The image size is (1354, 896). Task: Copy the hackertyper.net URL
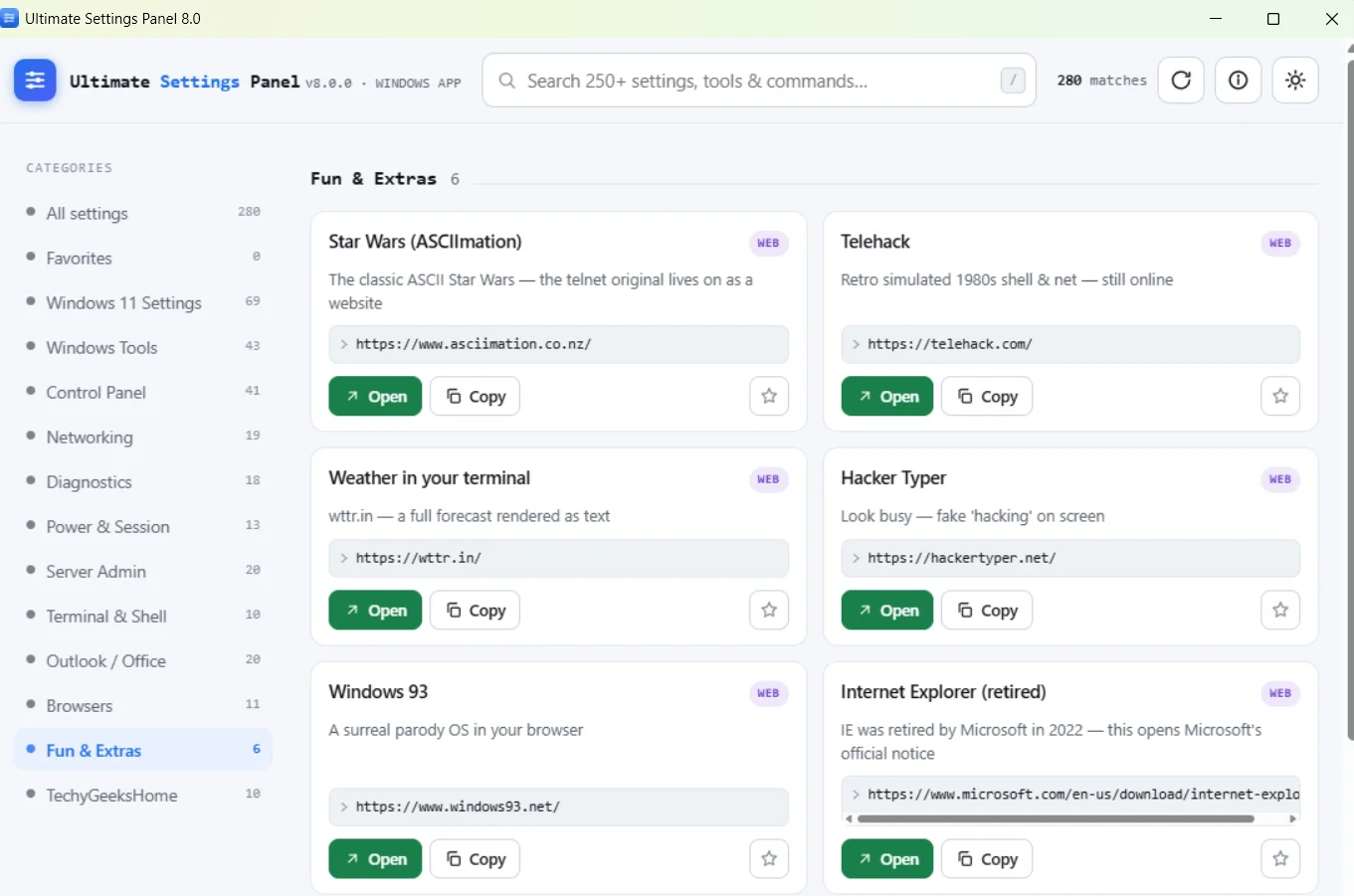[987, 610]
